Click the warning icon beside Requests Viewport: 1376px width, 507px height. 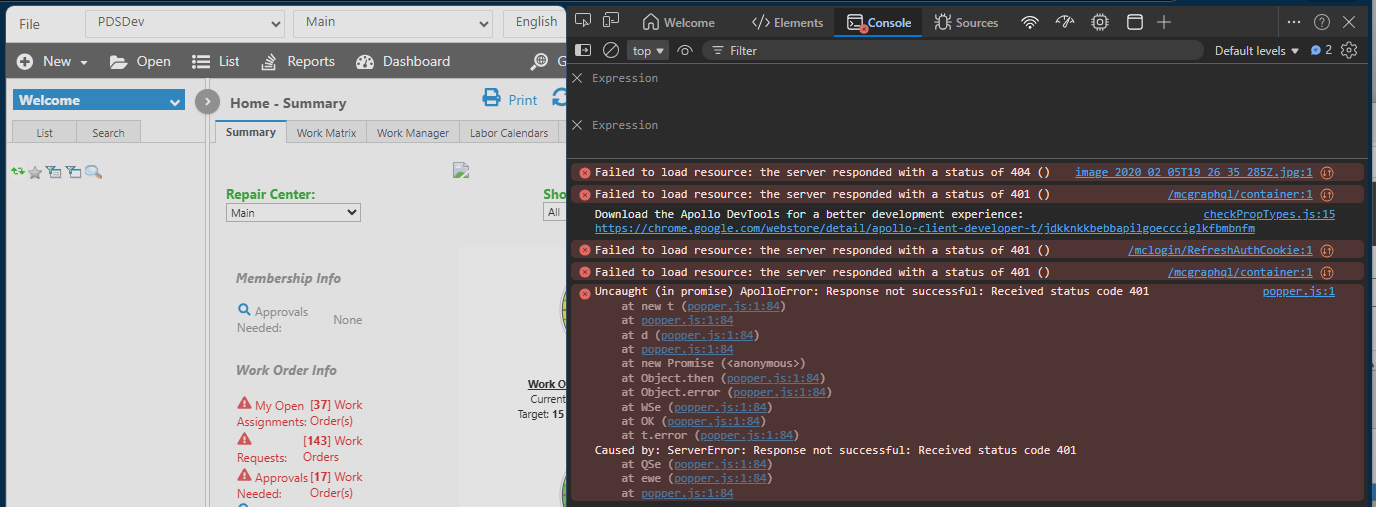244,440
